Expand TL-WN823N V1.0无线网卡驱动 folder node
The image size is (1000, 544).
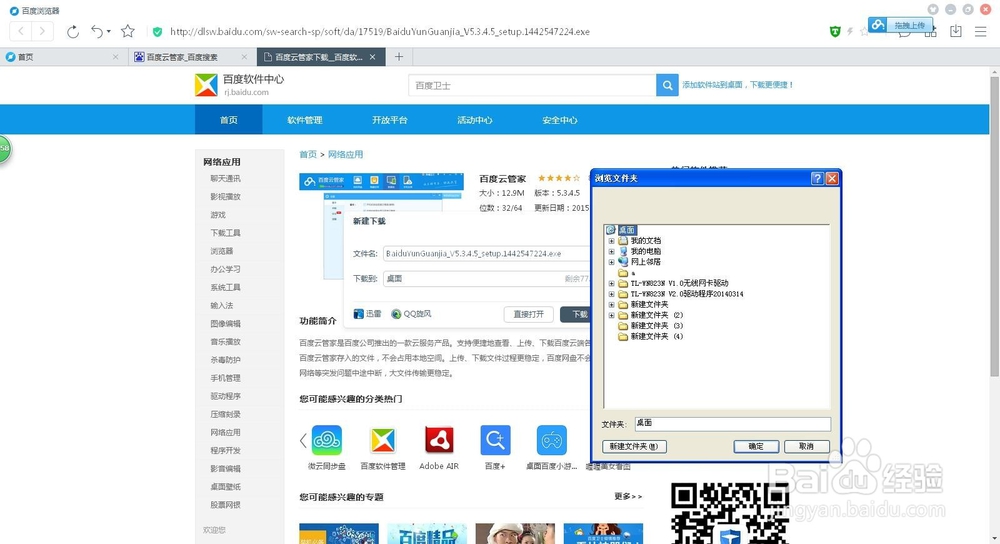coord(611,283)
